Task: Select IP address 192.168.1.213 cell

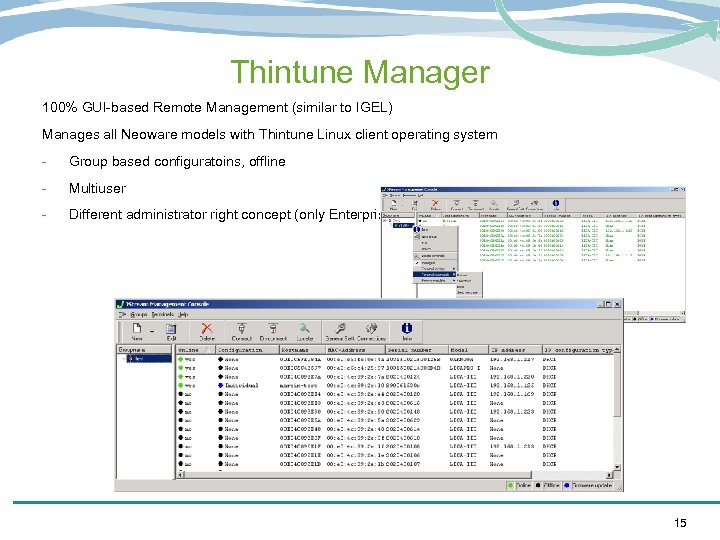Action: click(512, 446)
